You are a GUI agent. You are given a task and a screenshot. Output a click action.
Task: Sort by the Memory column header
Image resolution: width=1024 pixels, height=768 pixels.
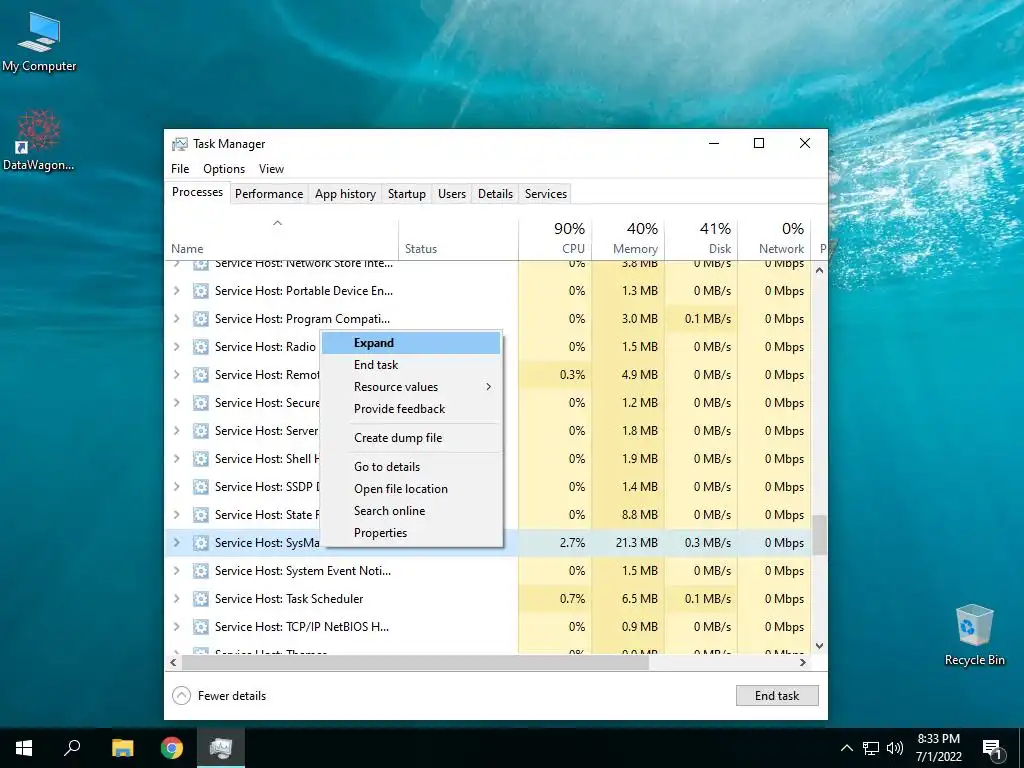click(628, 238)
